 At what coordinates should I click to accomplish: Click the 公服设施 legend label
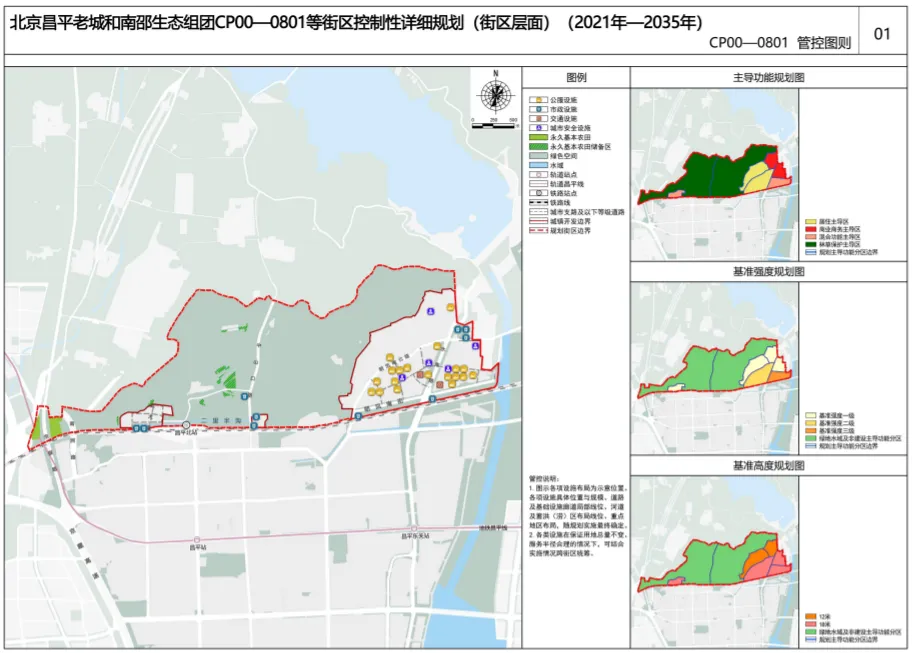pos(563,100)
